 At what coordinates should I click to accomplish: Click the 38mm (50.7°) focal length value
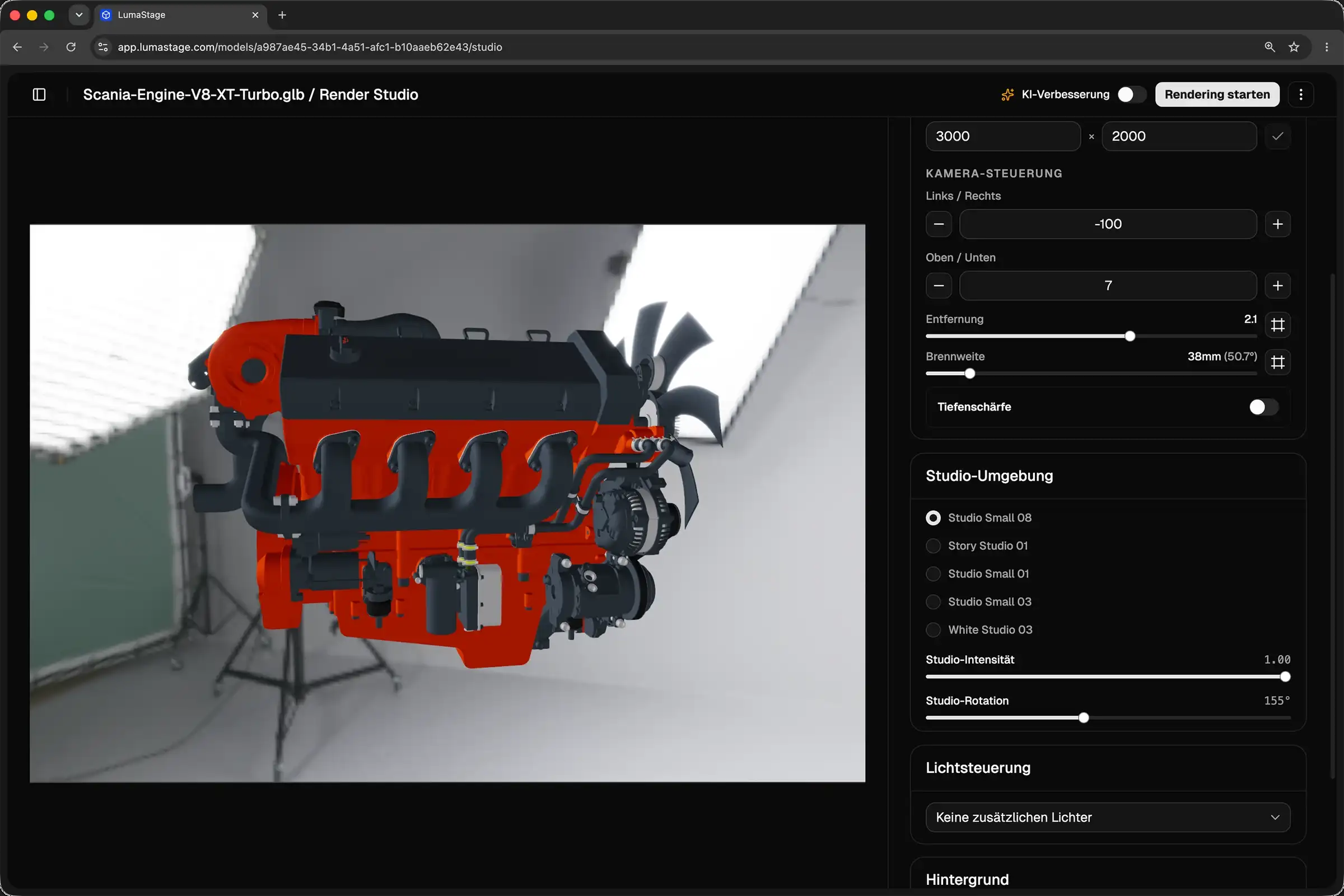tap(1222, 356)
